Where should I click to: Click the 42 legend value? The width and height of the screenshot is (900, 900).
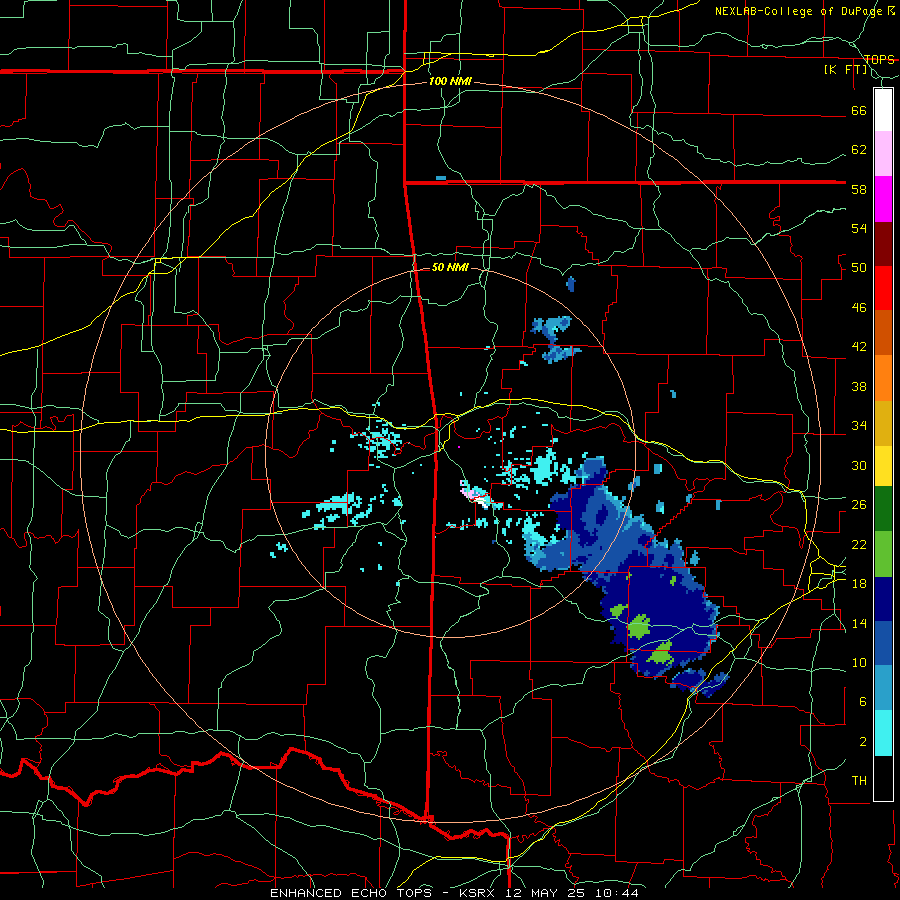[x=859, y=347]
